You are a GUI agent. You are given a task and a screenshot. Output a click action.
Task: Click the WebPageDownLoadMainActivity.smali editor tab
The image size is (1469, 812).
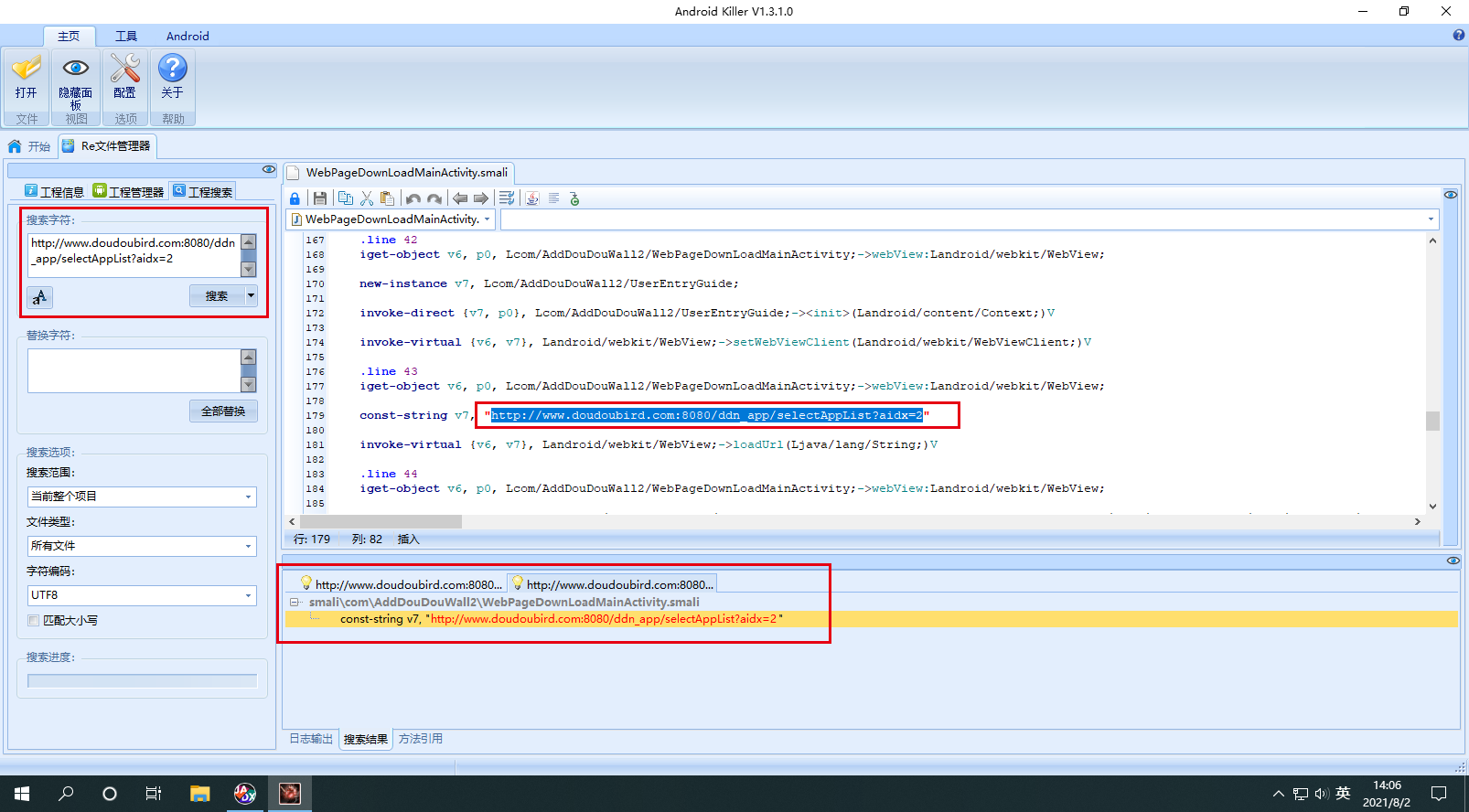399,172
